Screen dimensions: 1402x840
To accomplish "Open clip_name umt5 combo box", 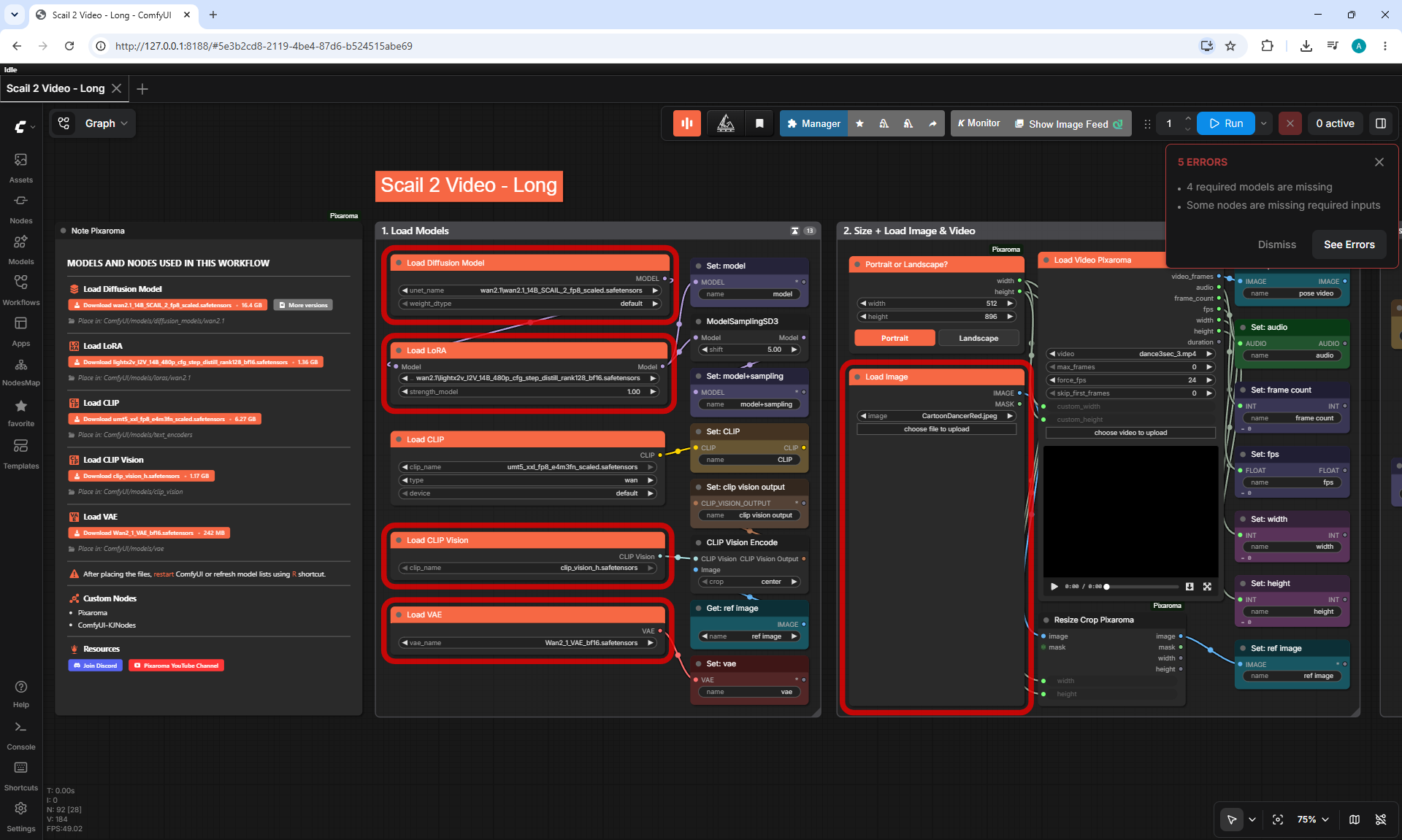I will point(527,467).
